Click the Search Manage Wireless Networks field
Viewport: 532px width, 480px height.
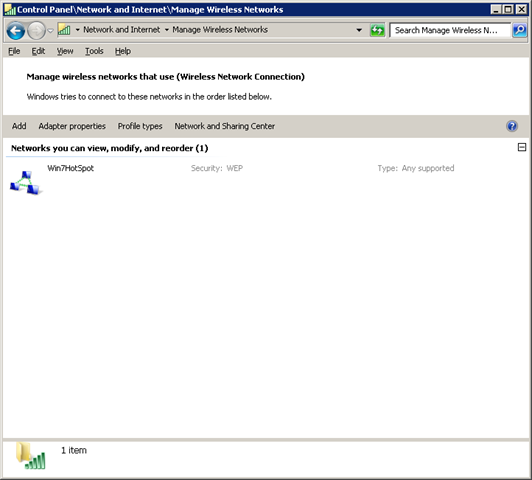[450, 30]
